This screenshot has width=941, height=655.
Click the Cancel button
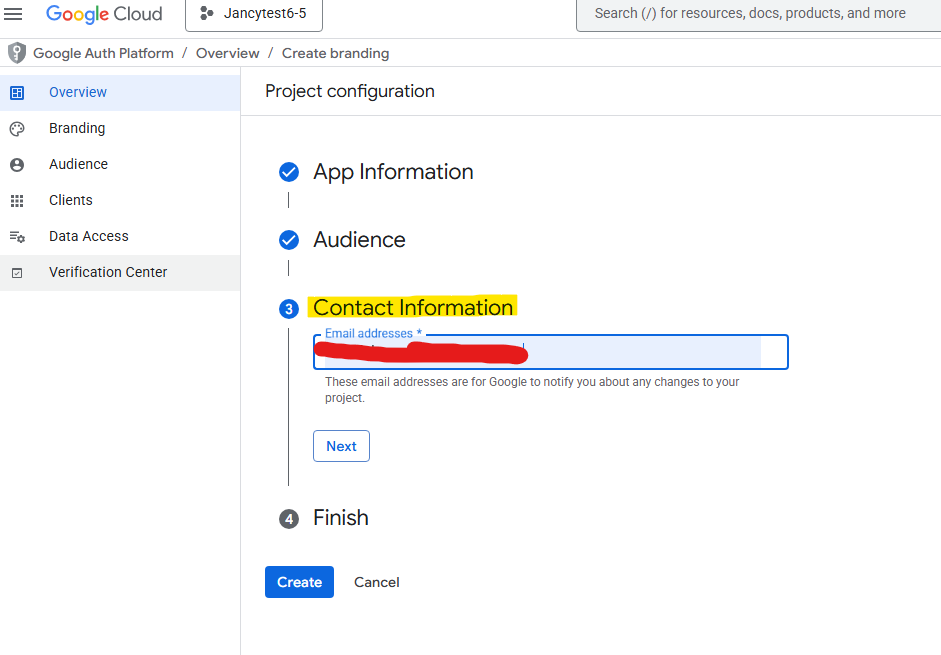coord(376,582)
